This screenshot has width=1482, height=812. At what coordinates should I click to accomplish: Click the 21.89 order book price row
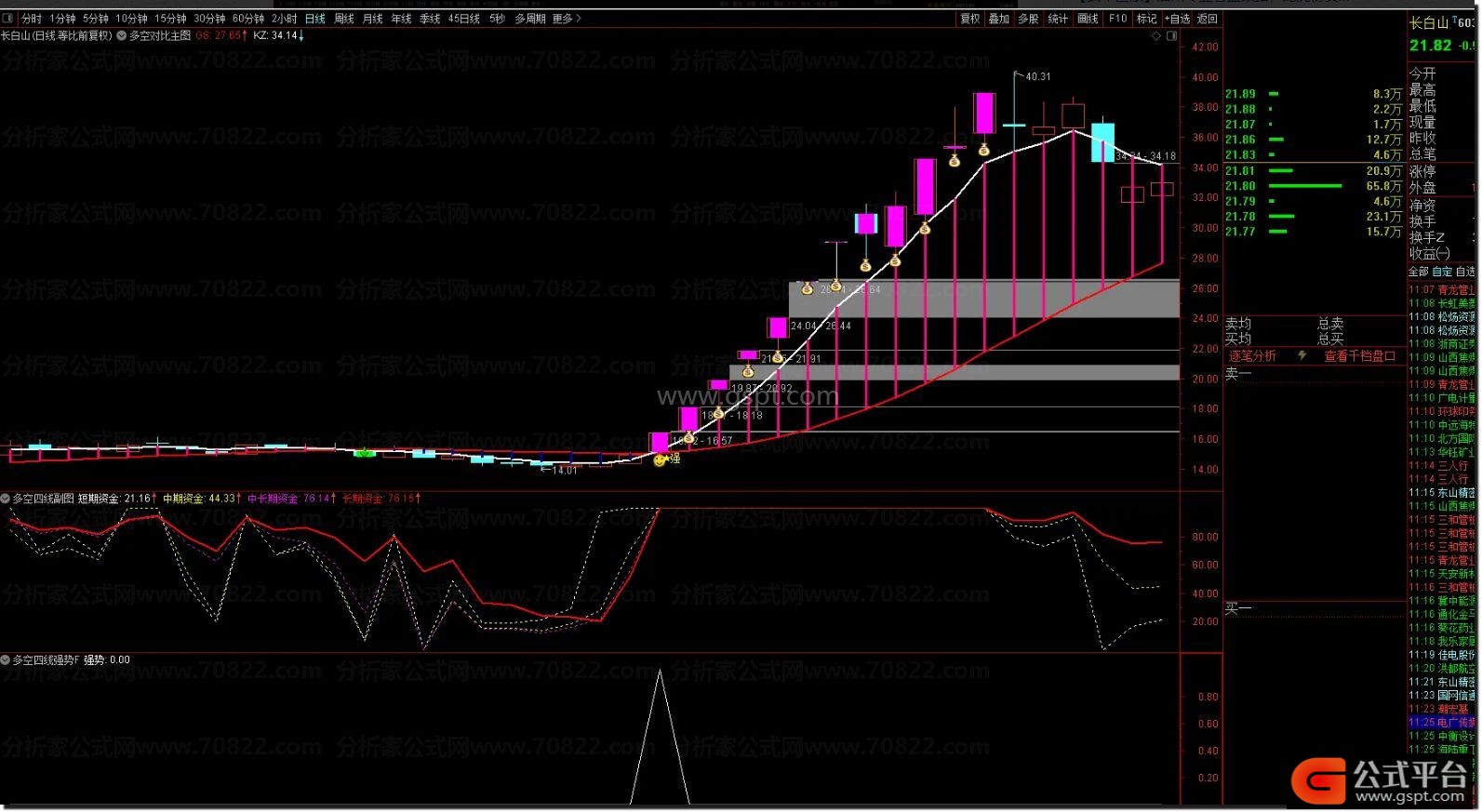tap(1313, 94)
